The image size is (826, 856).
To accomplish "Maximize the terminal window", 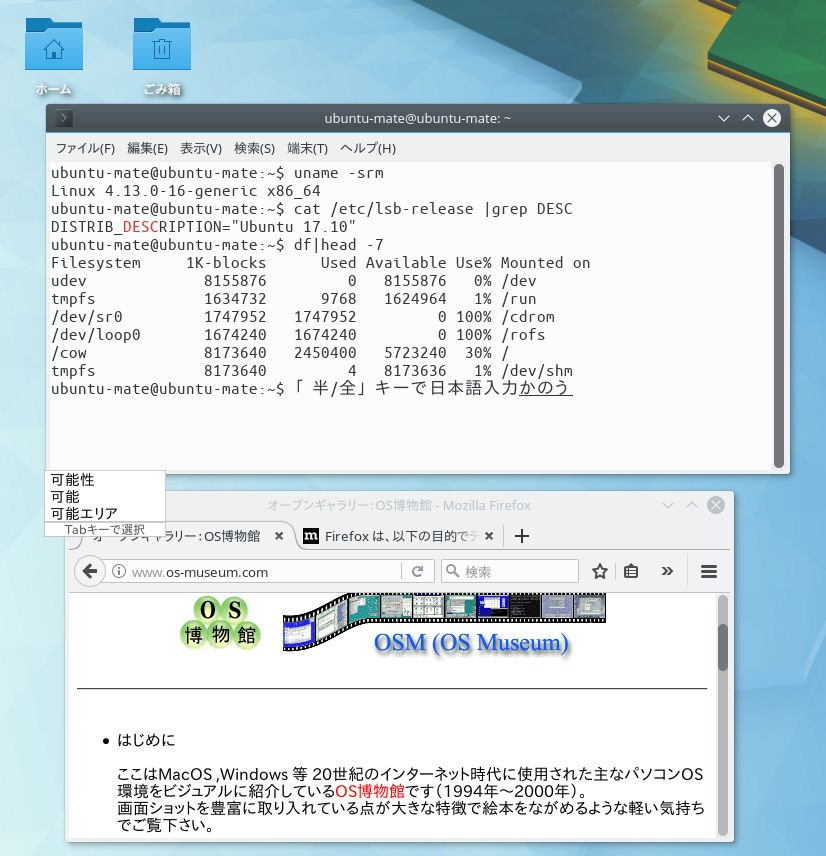I will pos(748,118).
